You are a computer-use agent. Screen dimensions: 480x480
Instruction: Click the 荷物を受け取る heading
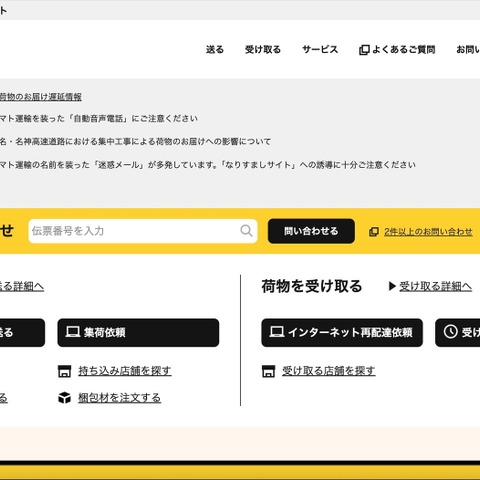[x=312, y=286]
